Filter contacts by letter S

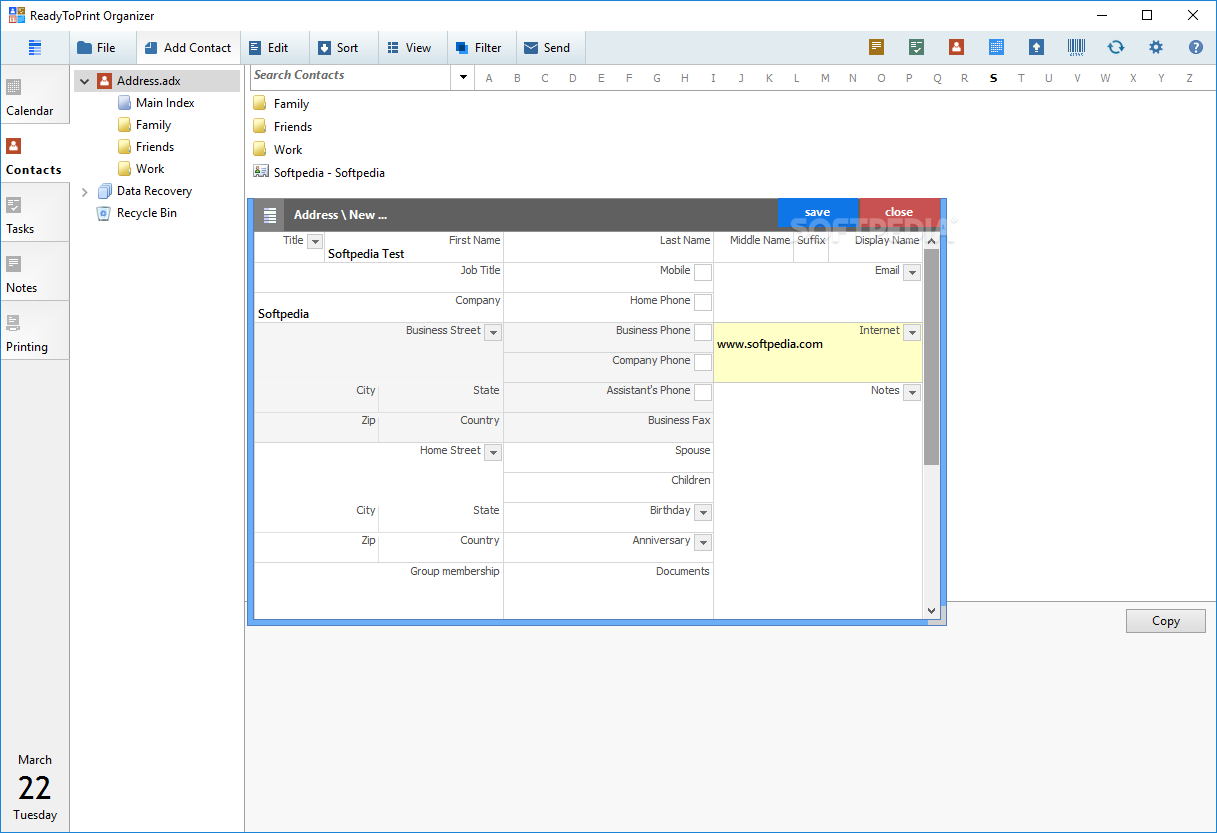pyautogui.click(x=993, y=78)
